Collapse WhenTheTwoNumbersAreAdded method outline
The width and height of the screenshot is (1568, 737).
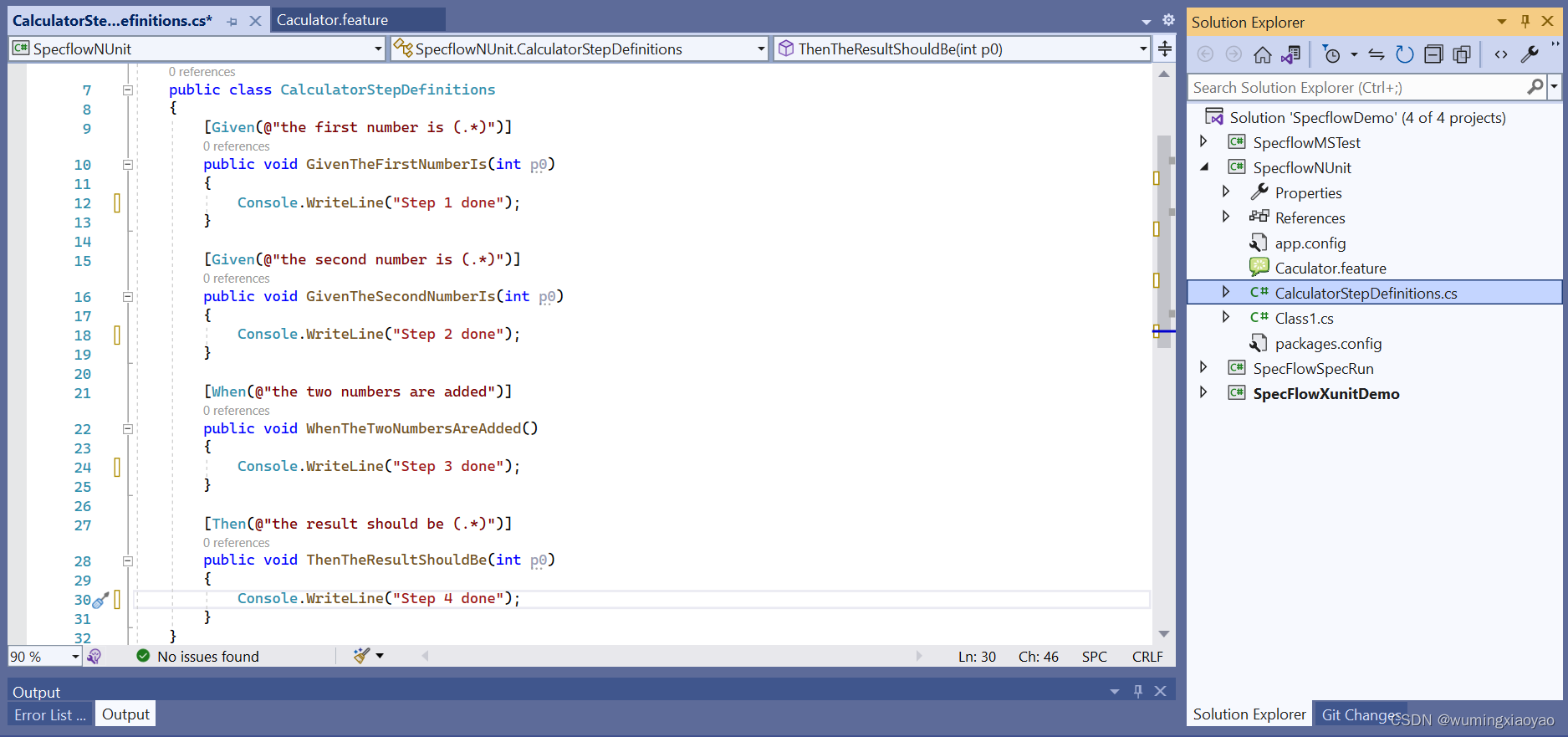[x=128, y=428]
